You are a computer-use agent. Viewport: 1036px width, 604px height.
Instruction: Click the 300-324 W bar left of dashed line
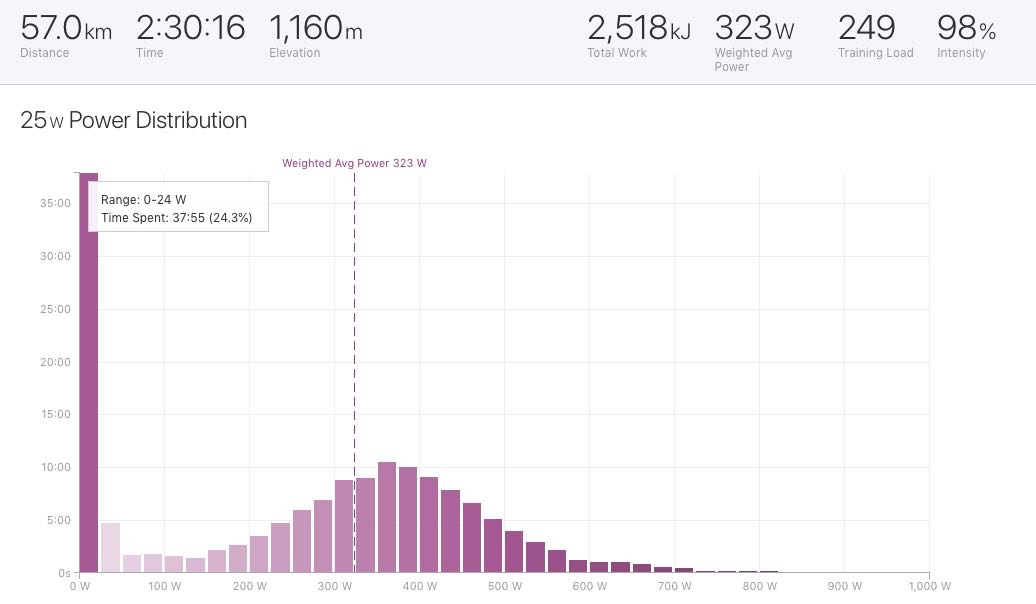[x=344, y=527]
